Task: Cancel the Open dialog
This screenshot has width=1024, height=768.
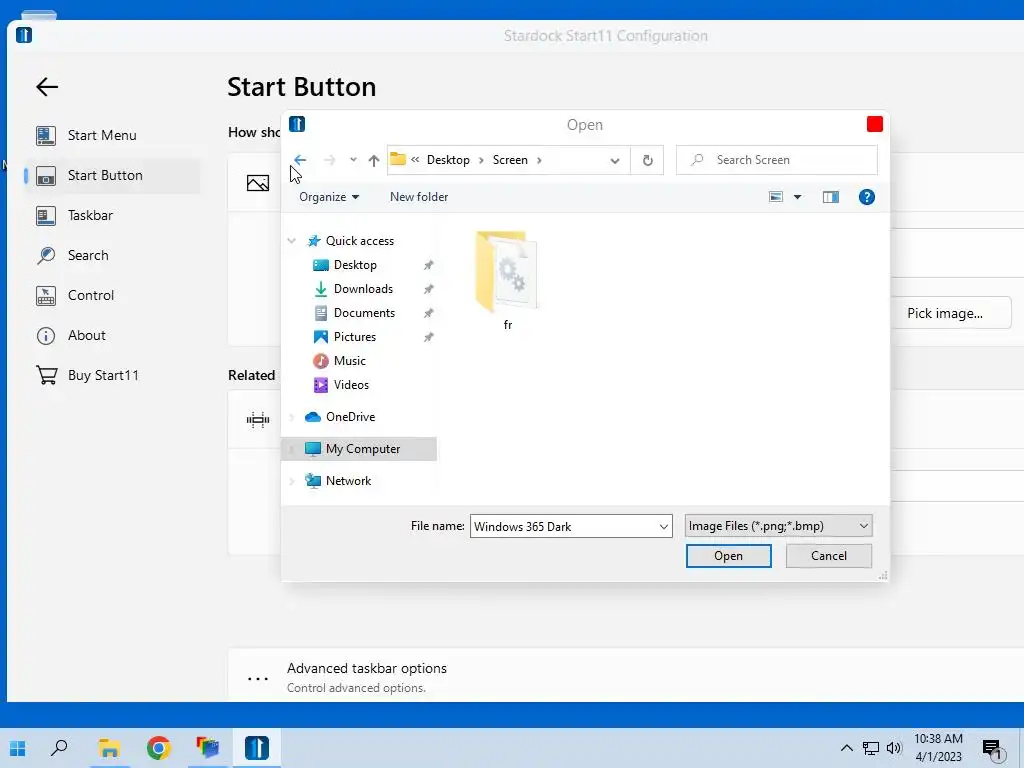Action: [x=829, y=556]
